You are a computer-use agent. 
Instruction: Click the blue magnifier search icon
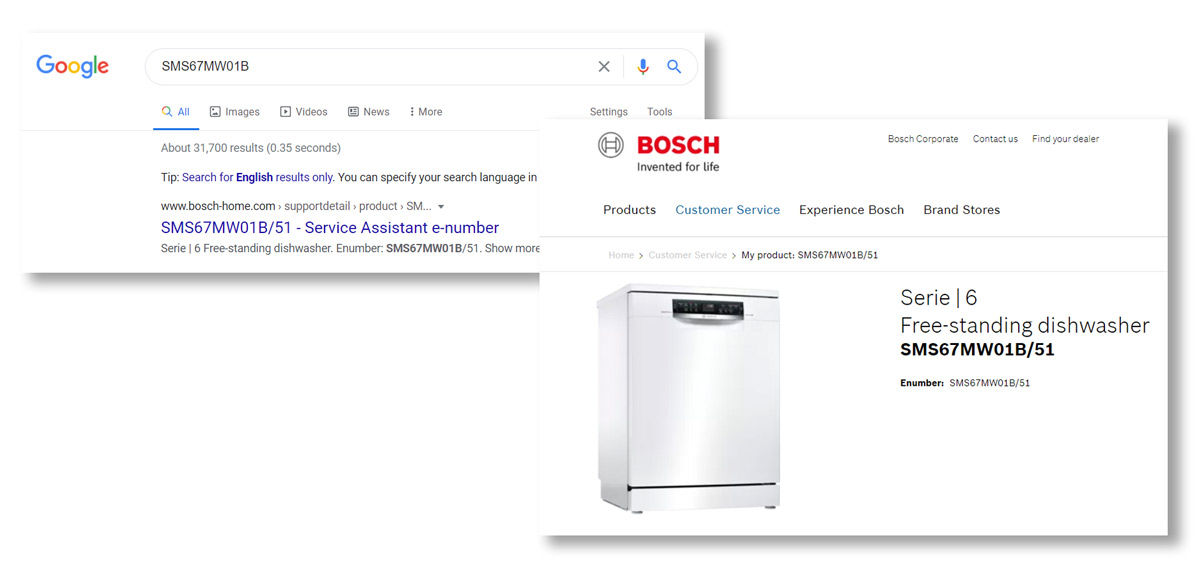coord(674,67)
